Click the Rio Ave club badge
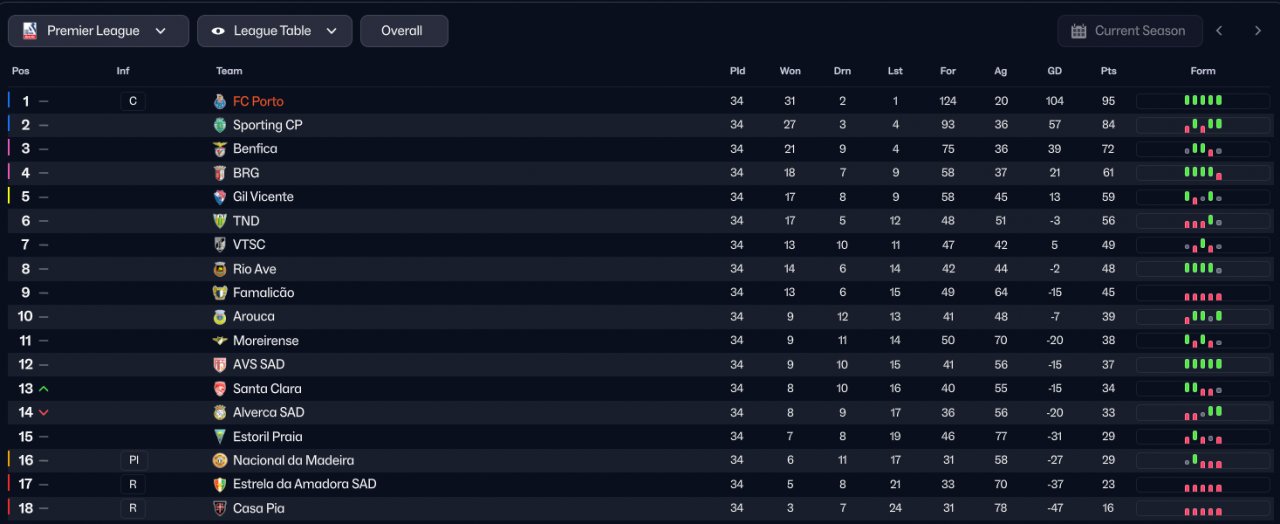 (220, 269)
